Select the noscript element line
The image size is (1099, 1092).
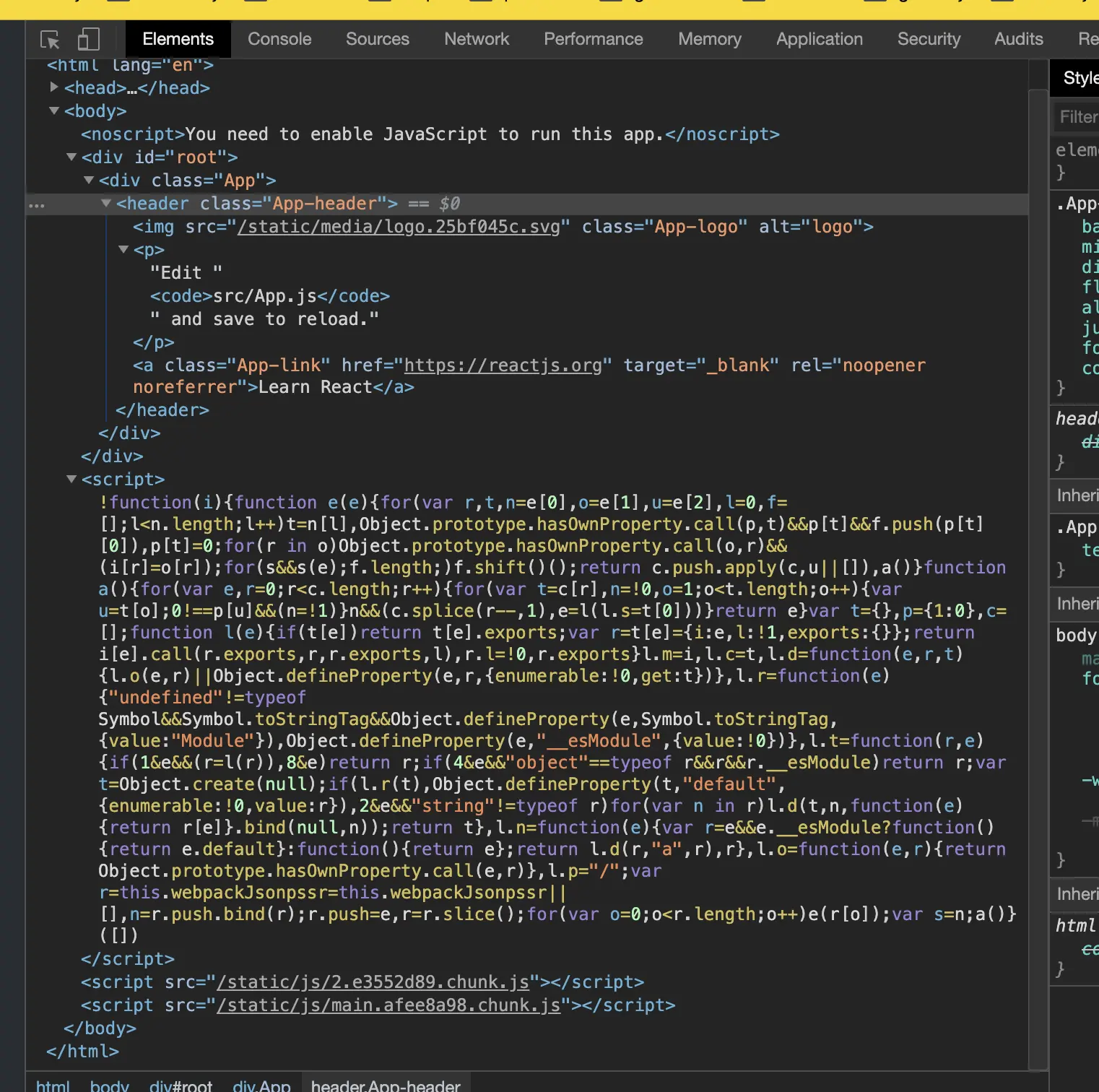coord(430,134)
